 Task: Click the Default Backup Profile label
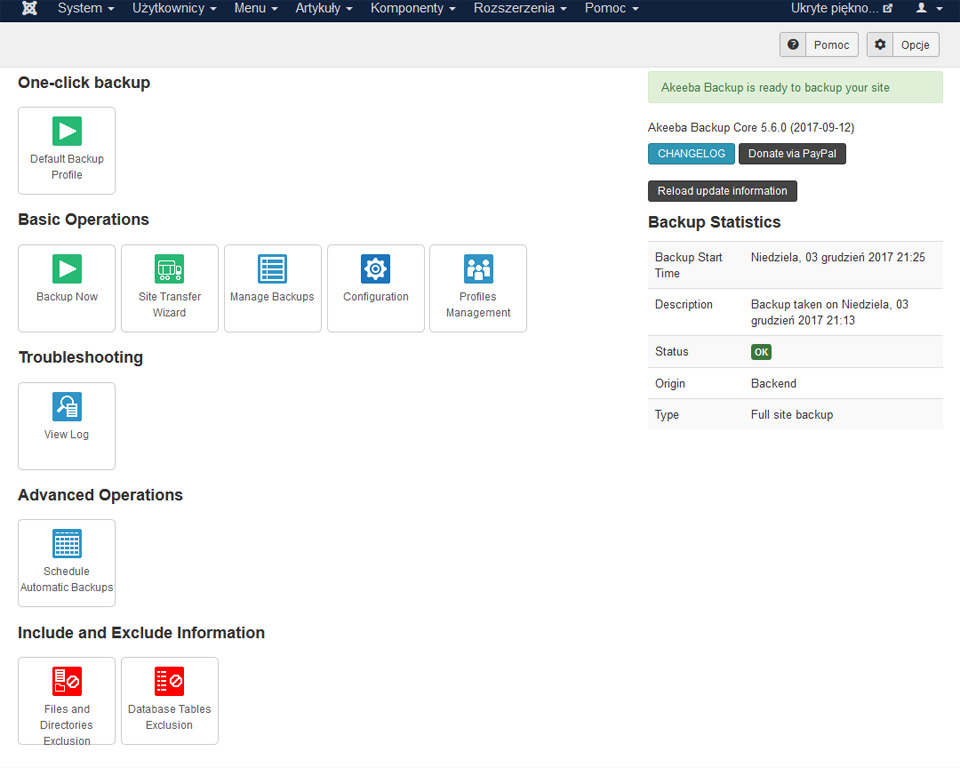point(67,167)
